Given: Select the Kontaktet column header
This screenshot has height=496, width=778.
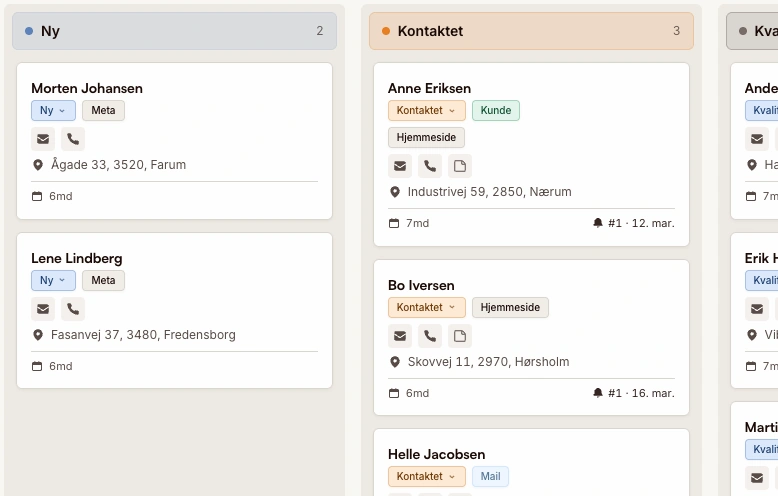Looking at the screenshot, I should 531,31.
